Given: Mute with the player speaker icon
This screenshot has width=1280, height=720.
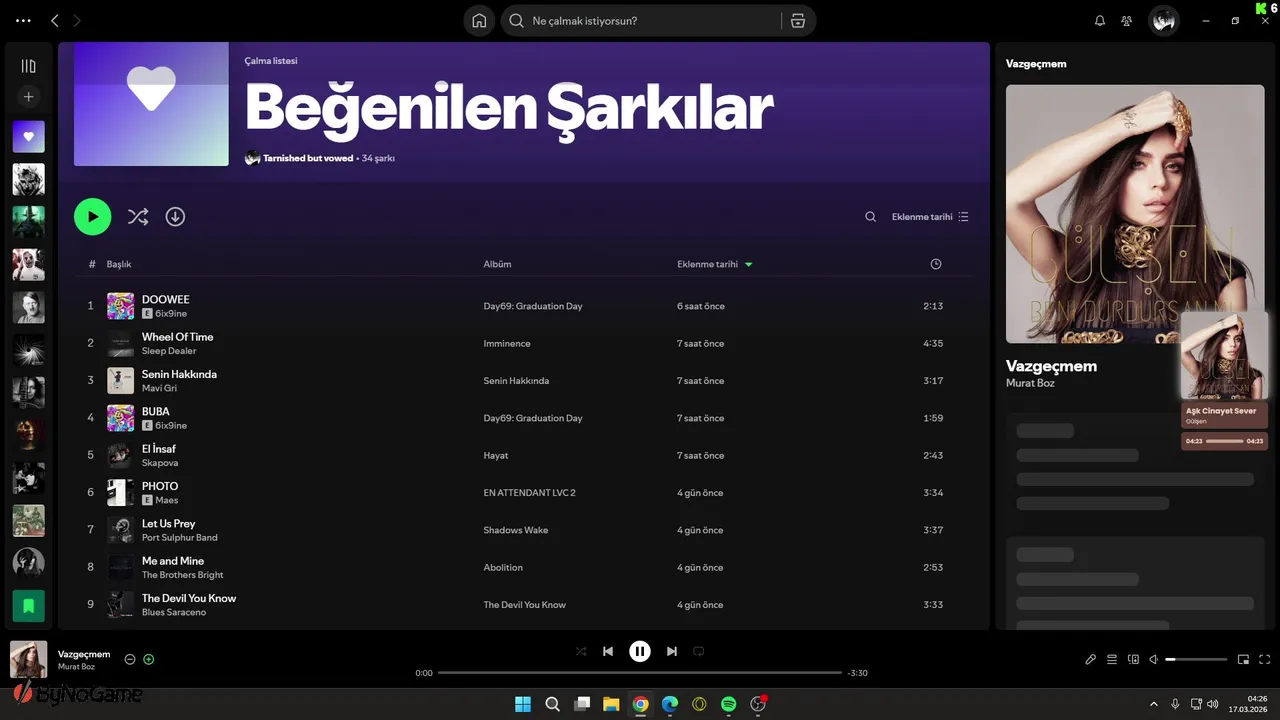Looking at the screenshot, I should click(x=1154, y=659).
